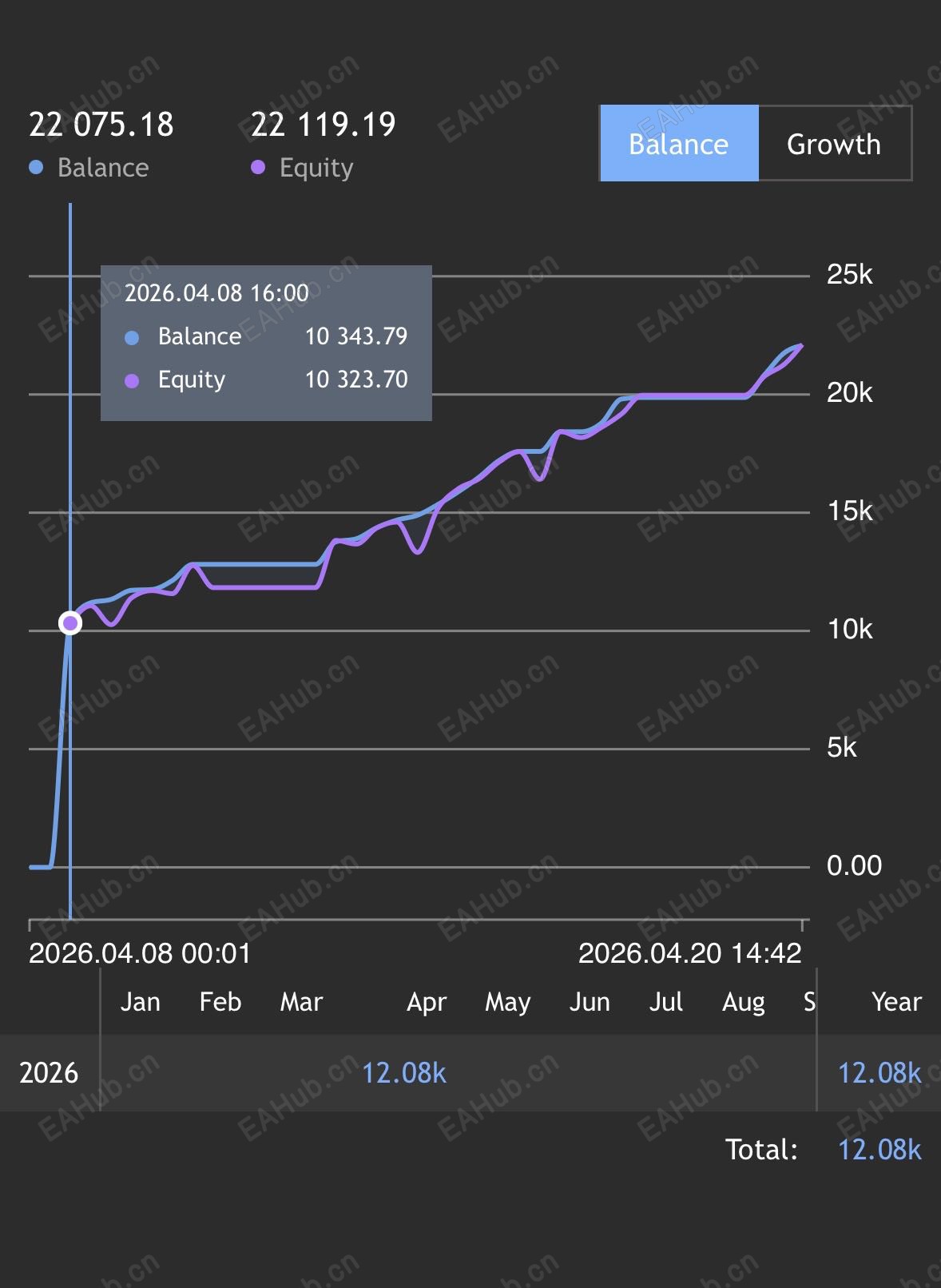941x1288 pixels.
Task: Toggle the Balance legend dot
Action: (36, 168)
